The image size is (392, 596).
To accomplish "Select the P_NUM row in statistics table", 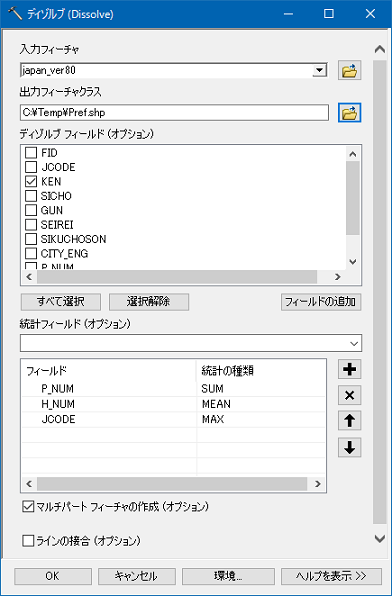I will [173, 388].
